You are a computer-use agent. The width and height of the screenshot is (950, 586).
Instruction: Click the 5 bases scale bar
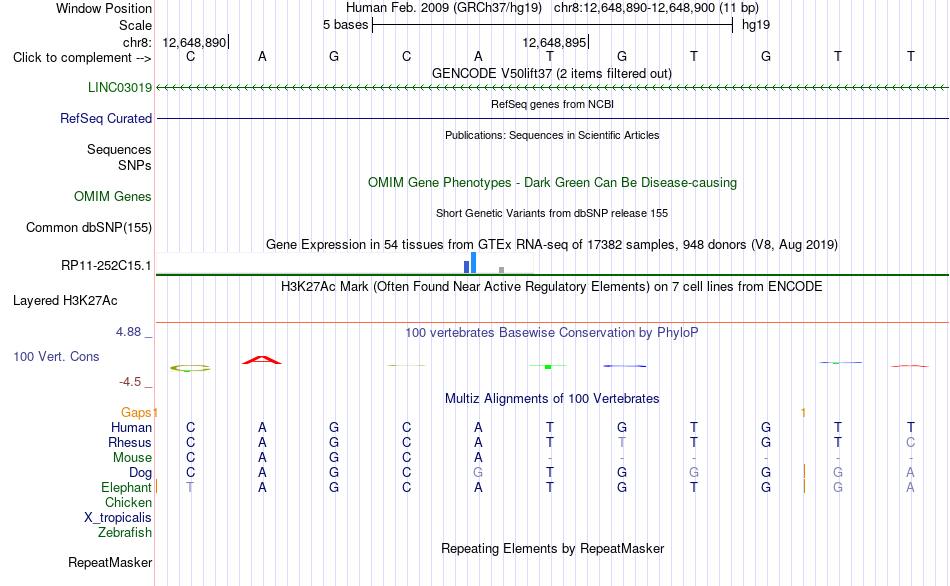click(553, 25)
